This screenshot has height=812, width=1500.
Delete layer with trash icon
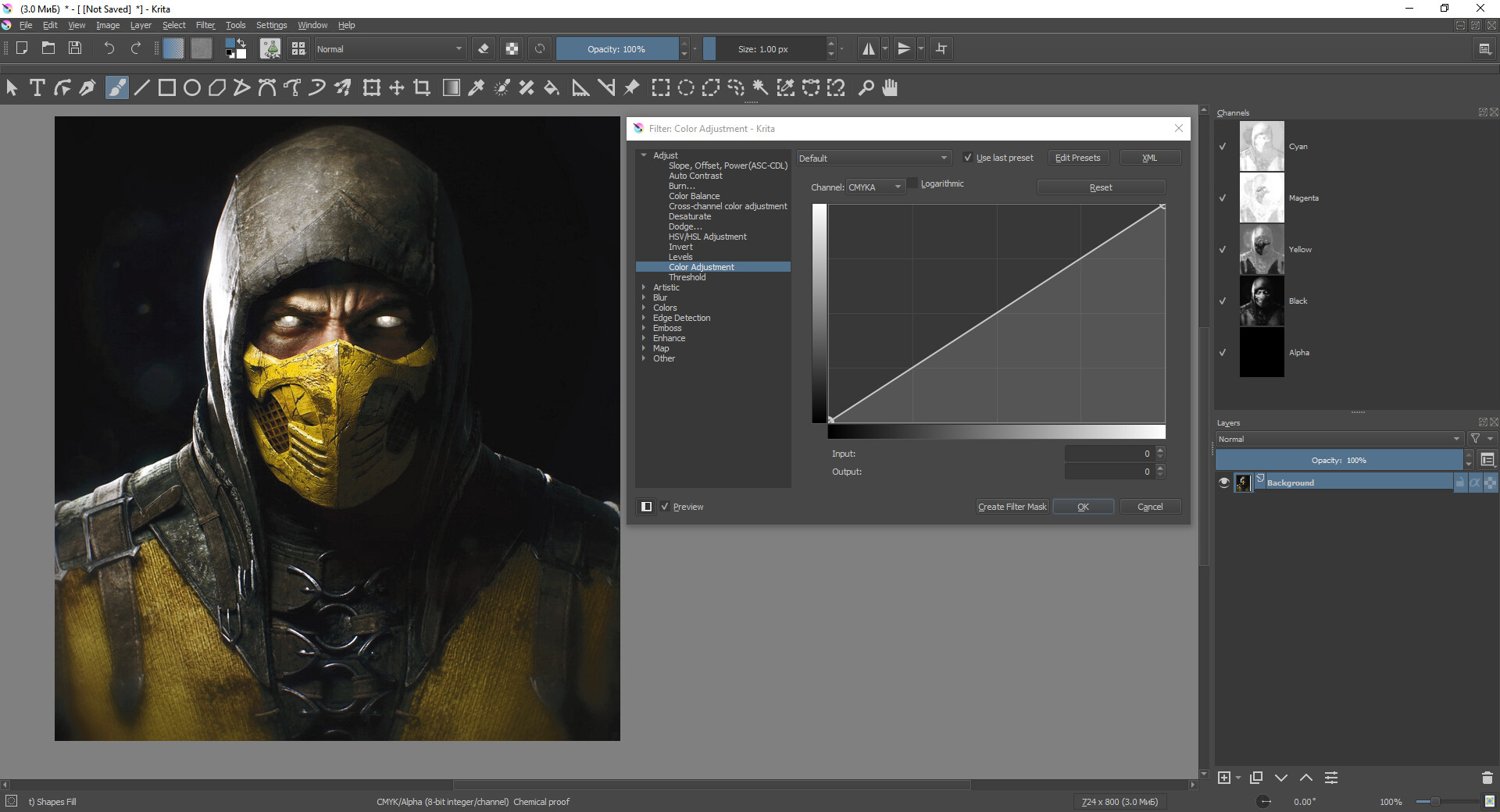(1487, 778)
